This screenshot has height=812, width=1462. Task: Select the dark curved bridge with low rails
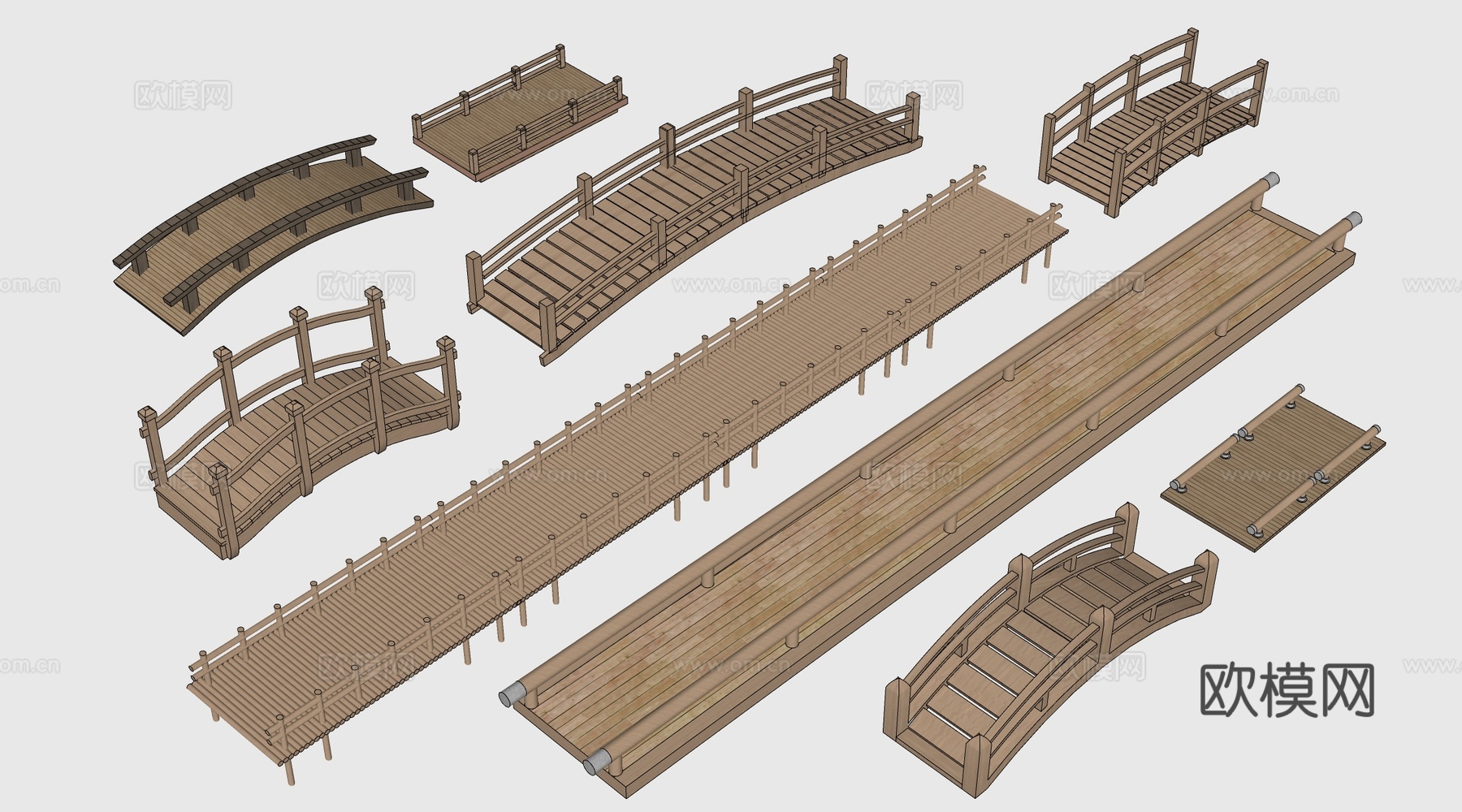click(272, 235)
